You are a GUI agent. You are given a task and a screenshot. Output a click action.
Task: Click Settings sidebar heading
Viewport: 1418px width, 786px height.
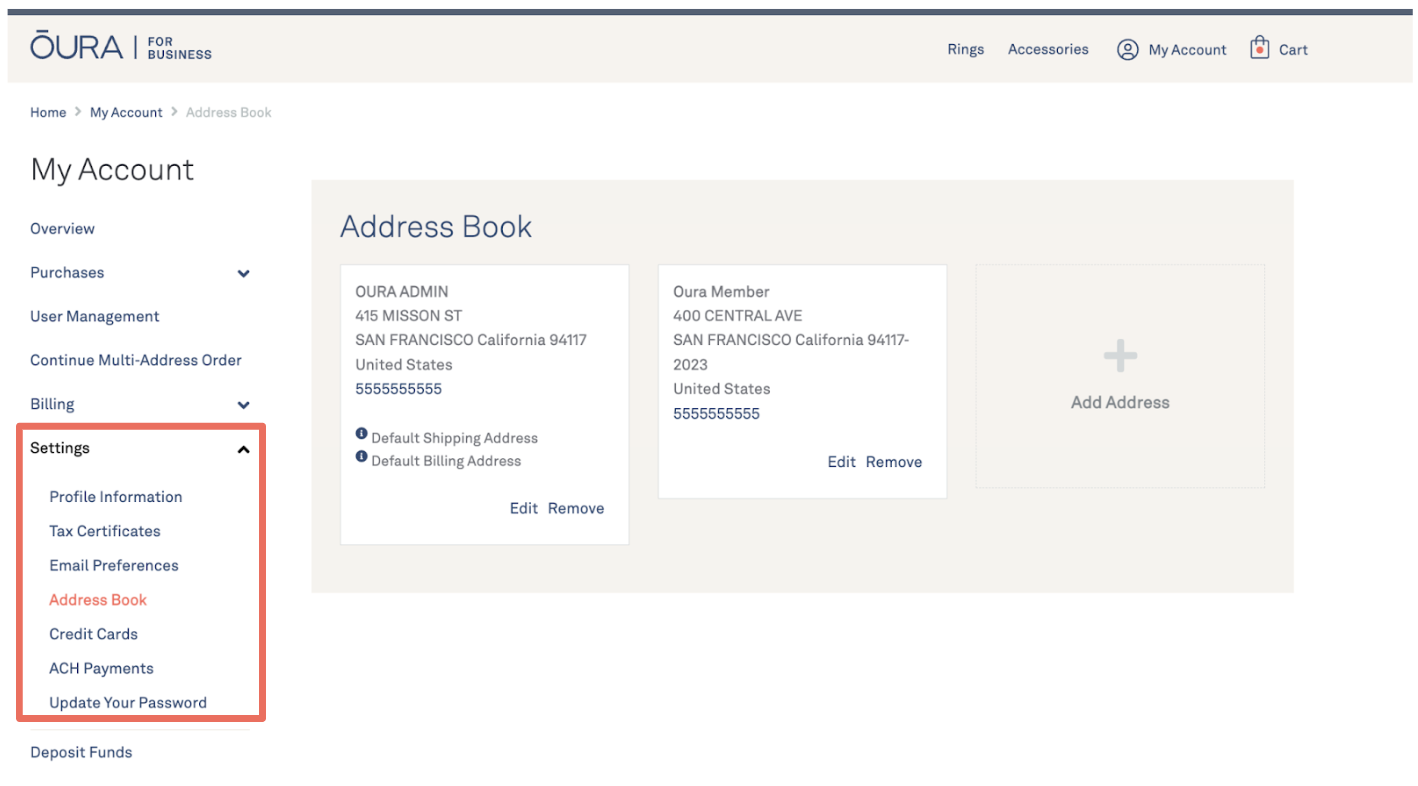[x=60, y=448]
